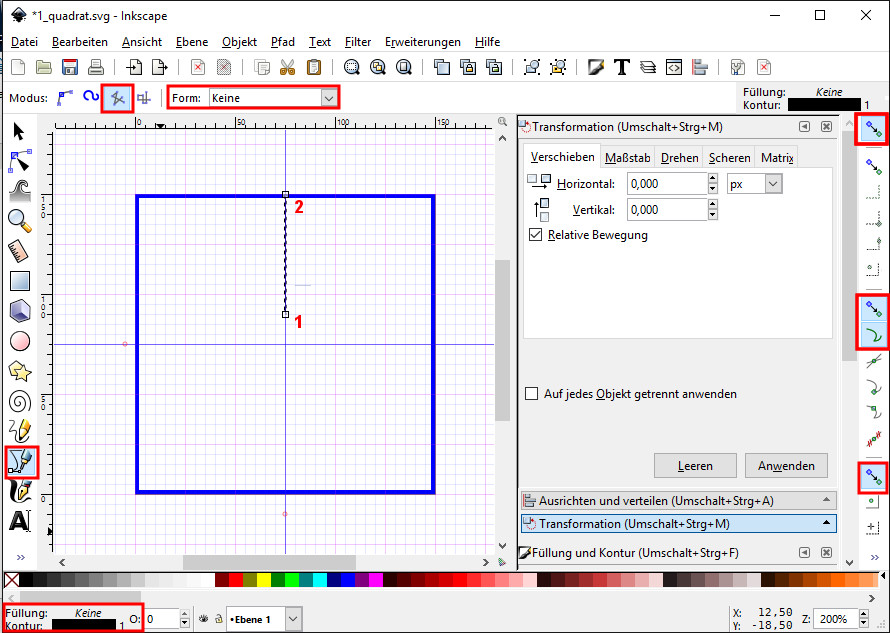Increase zoom percentage stepper
The image size is (890, 633).
tap(864, 614)
